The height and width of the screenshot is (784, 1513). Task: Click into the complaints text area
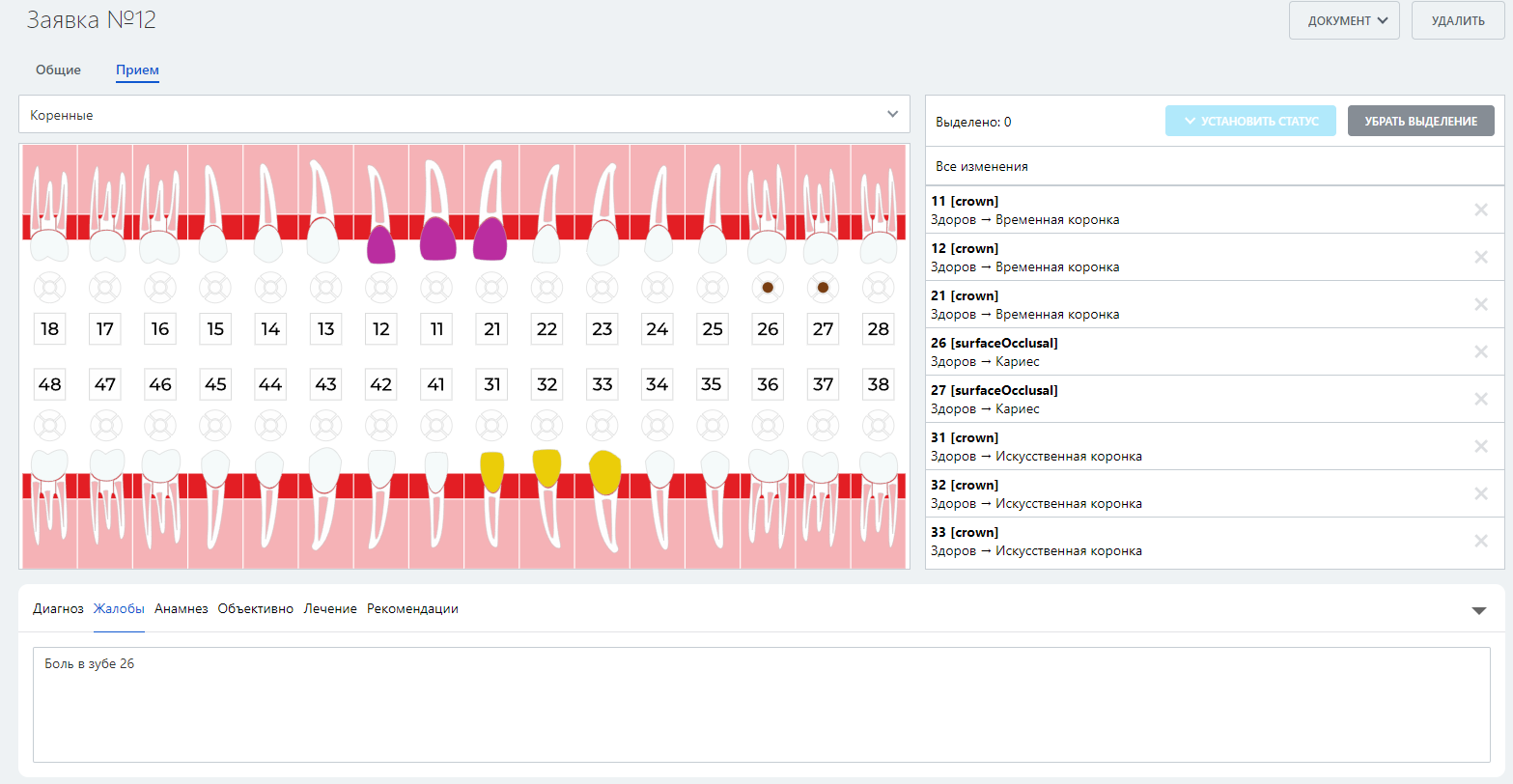click(x=761, y=705)
